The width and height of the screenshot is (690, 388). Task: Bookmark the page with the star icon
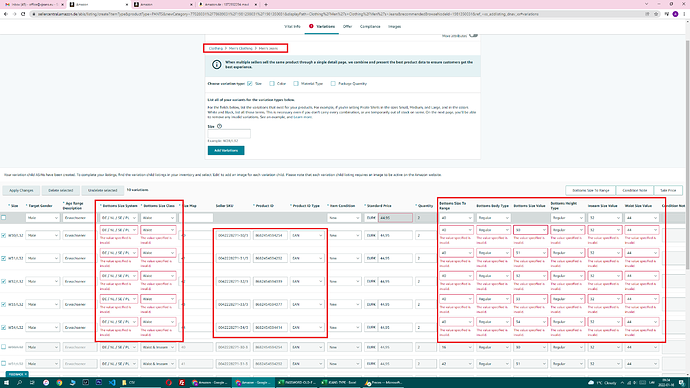pyautogui.click(x=656, y=14)
